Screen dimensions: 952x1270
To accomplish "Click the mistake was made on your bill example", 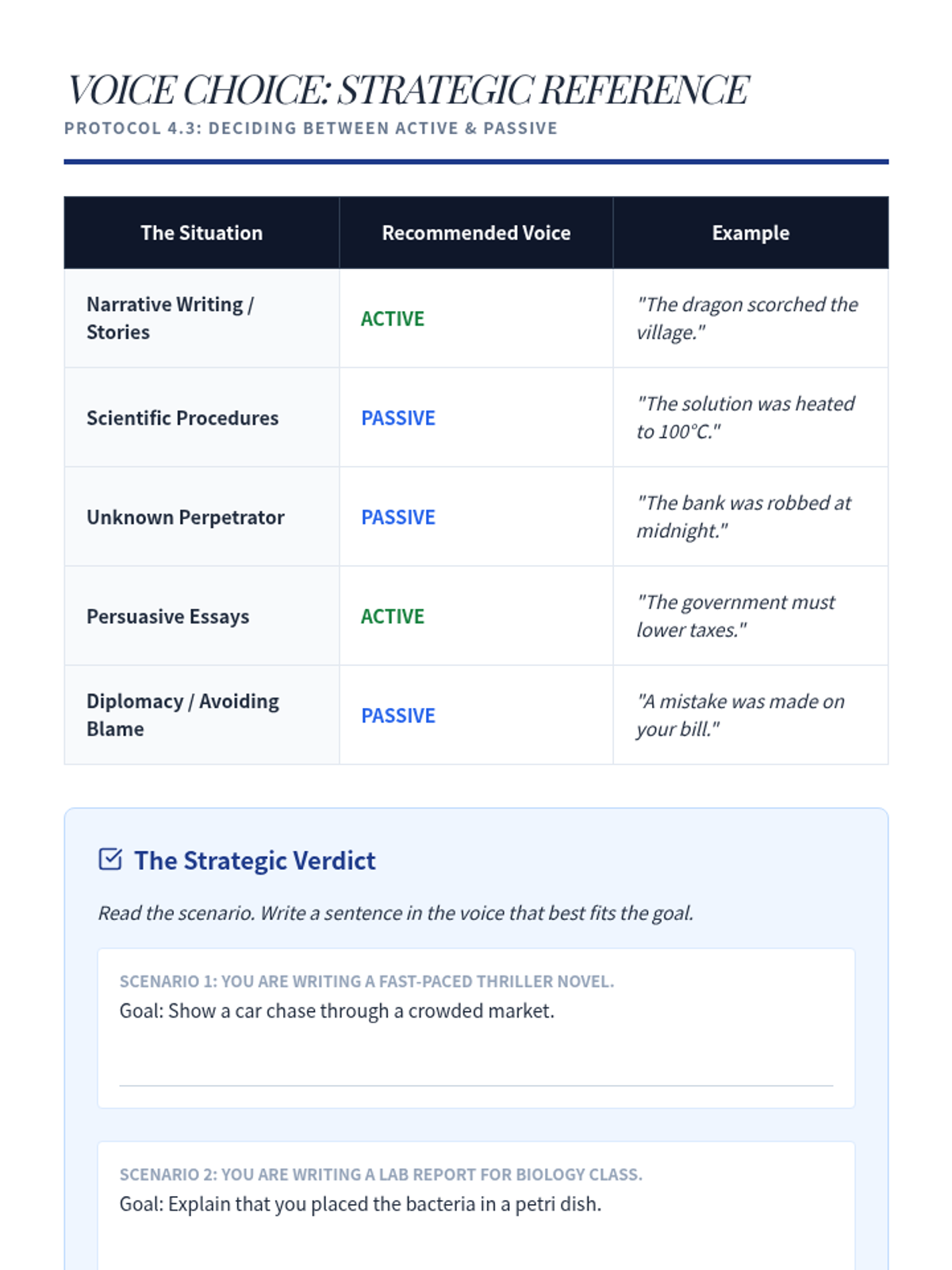I will coord(741,715).
